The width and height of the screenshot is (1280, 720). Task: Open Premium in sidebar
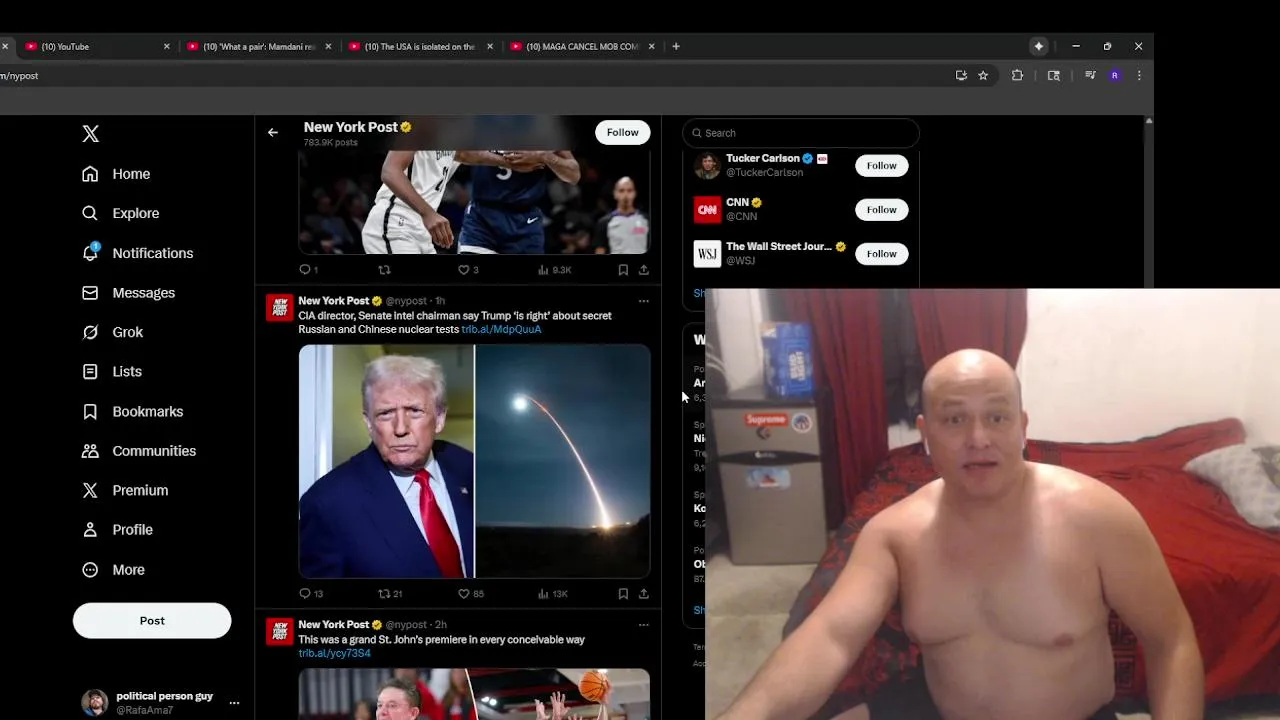(x=125, y=490)
